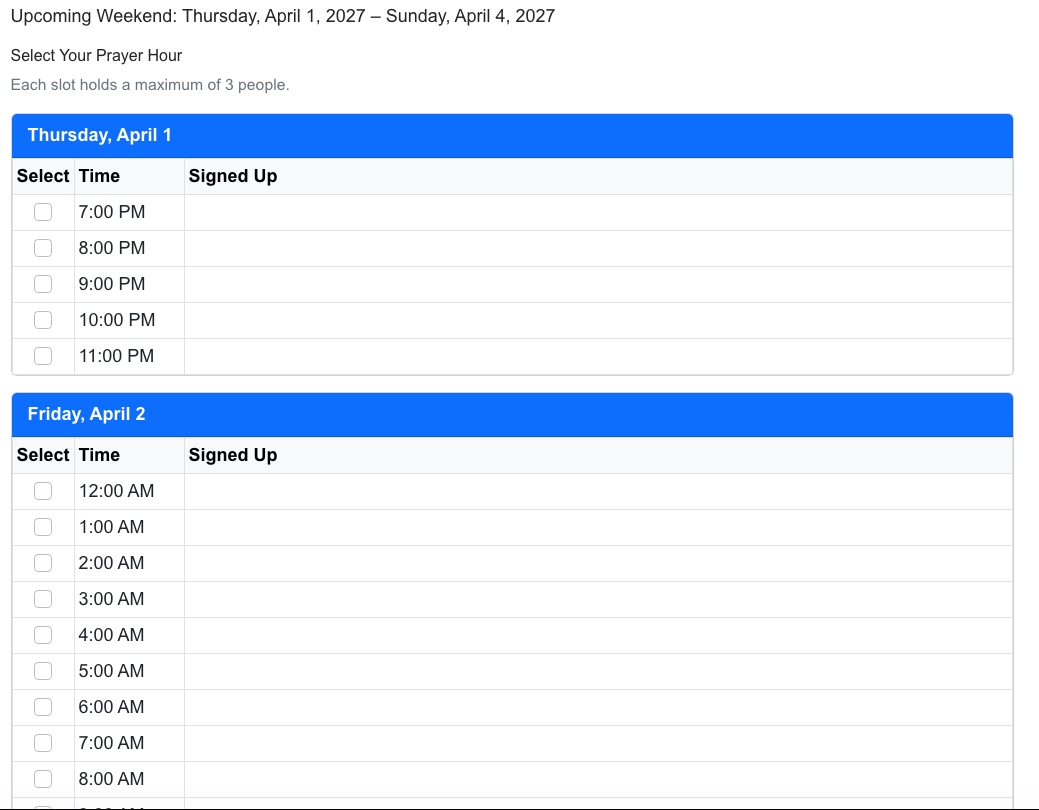The height and width of the screenshot is (810, 1039).
Task: Click the '10:00 PM' time cell
Action: point(129,320)
